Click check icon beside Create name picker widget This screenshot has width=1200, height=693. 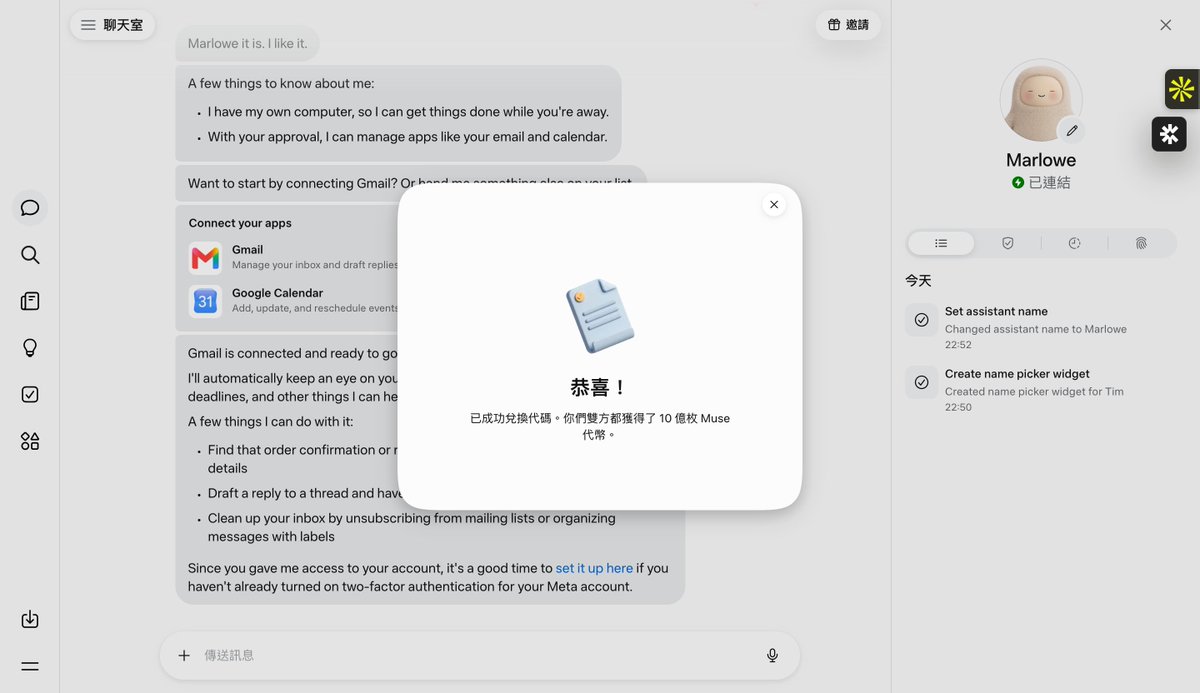coord(922,382)
